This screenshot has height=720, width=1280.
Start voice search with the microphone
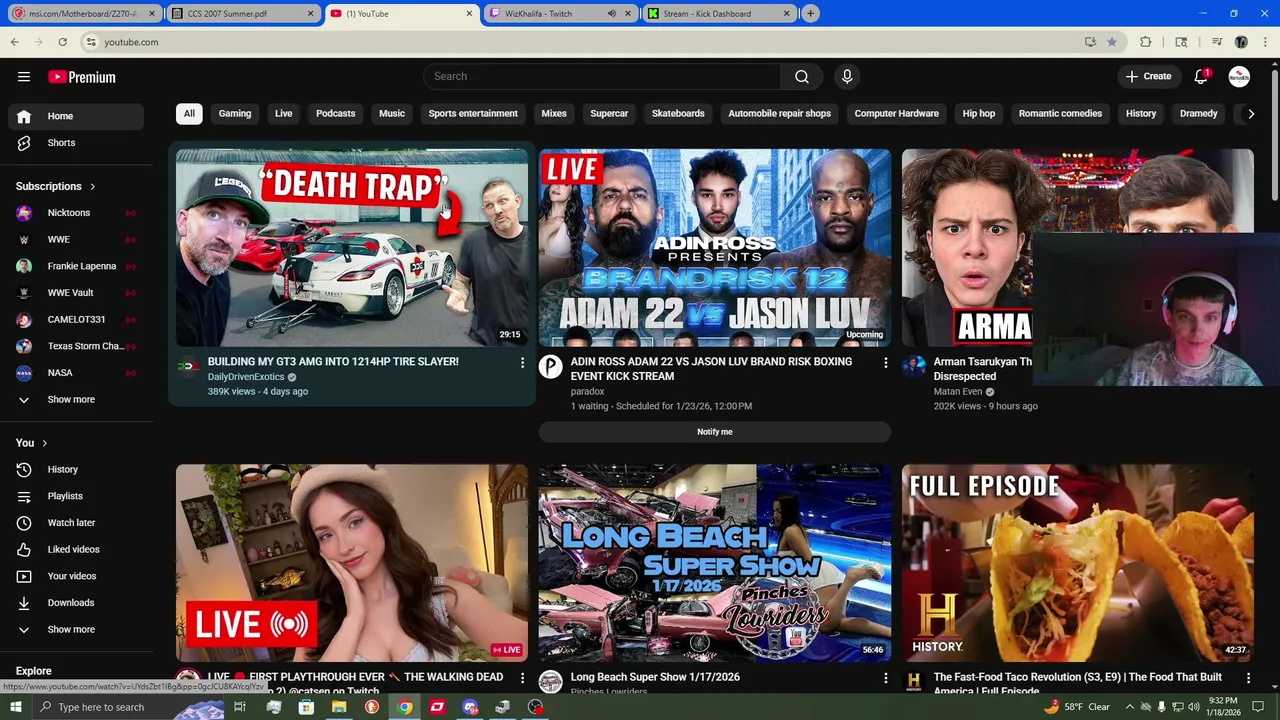(x=847, y=77)
